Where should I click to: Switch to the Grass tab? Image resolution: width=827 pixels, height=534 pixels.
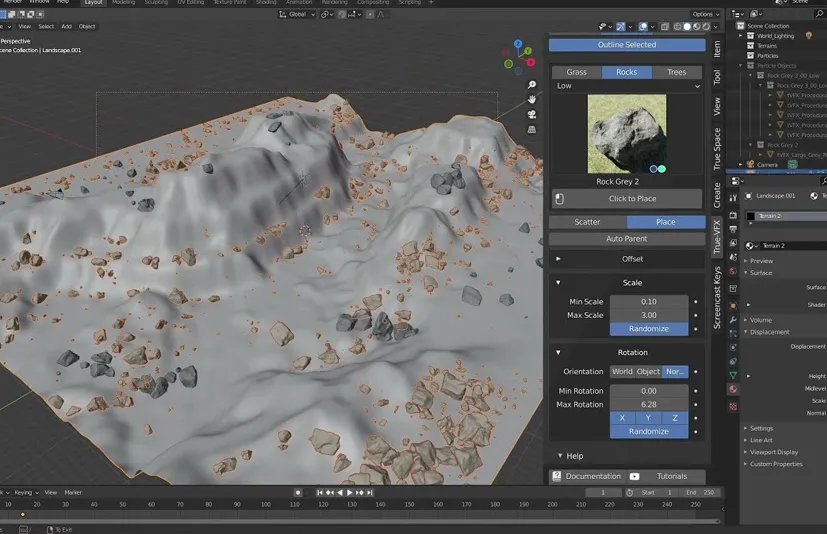pos(576,72)
